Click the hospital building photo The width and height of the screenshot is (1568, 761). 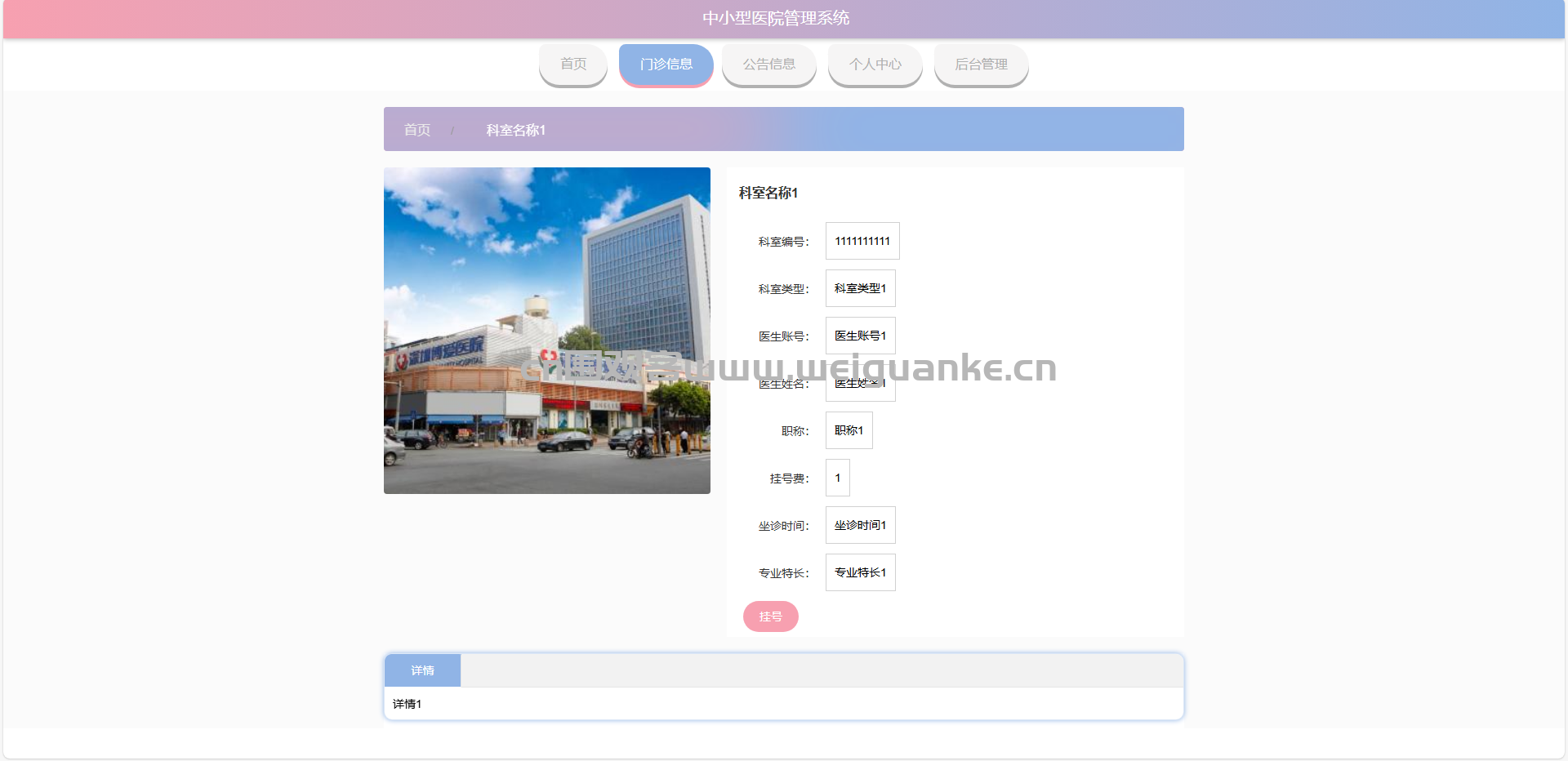click(x=547, y=331)
